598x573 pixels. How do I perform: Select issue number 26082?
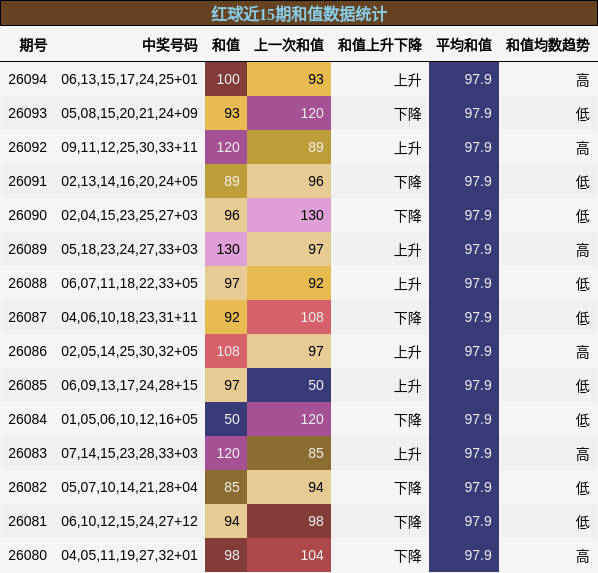tap(27, 487)
